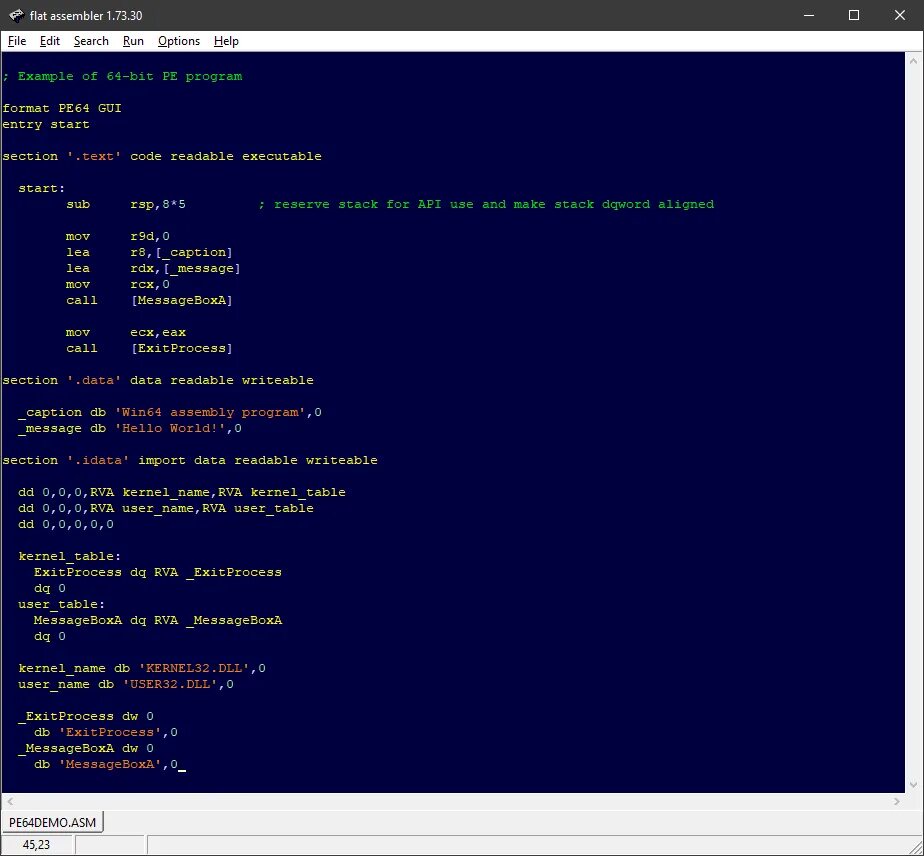Click the 'sub rsp,8*5' instruction
The height and width of the screenshot is (856, 924).
(x=126, y=204)
